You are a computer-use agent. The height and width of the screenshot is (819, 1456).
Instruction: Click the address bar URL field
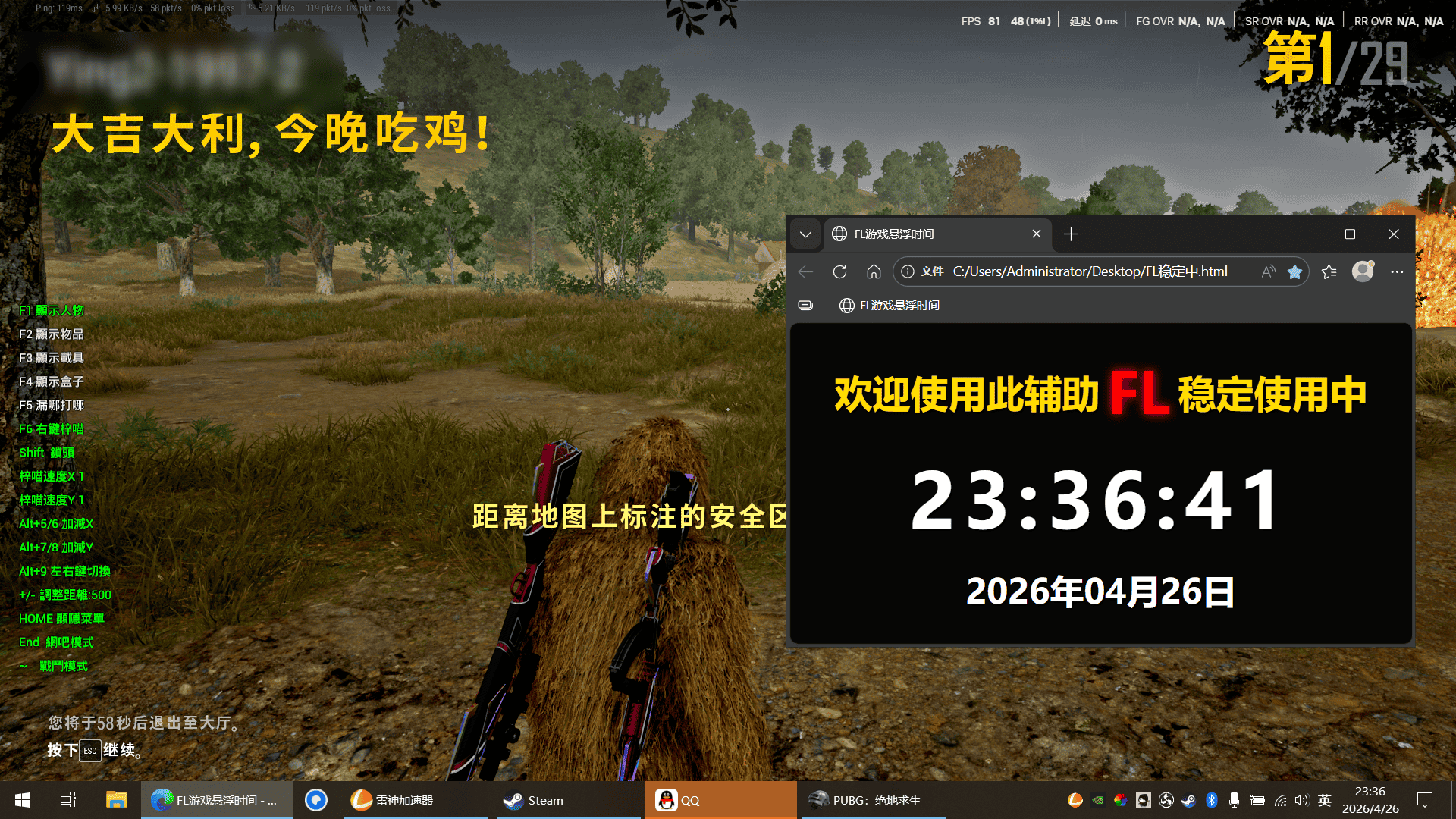click(1090, 271)
